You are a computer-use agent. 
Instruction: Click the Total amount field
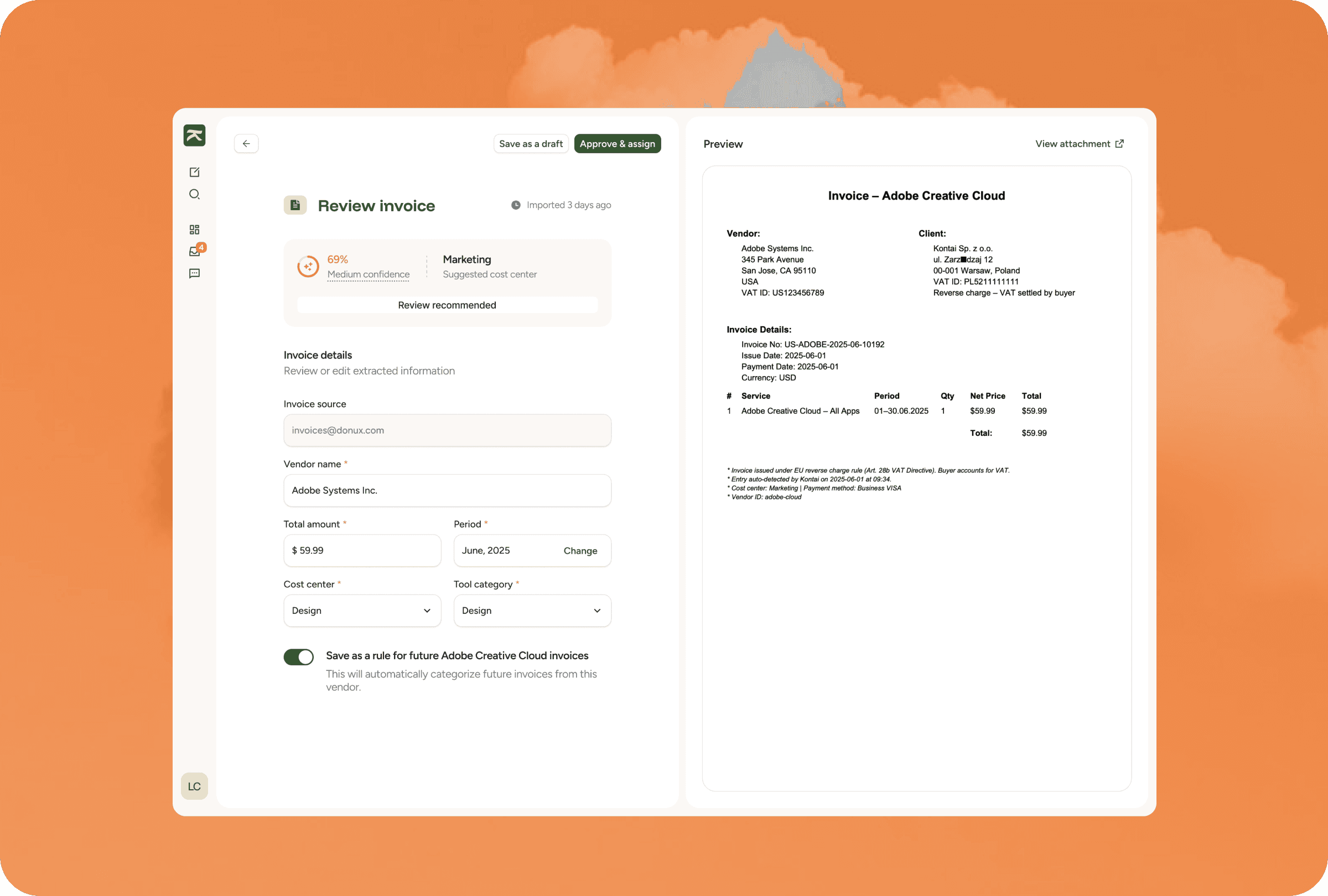click(362, 550)
